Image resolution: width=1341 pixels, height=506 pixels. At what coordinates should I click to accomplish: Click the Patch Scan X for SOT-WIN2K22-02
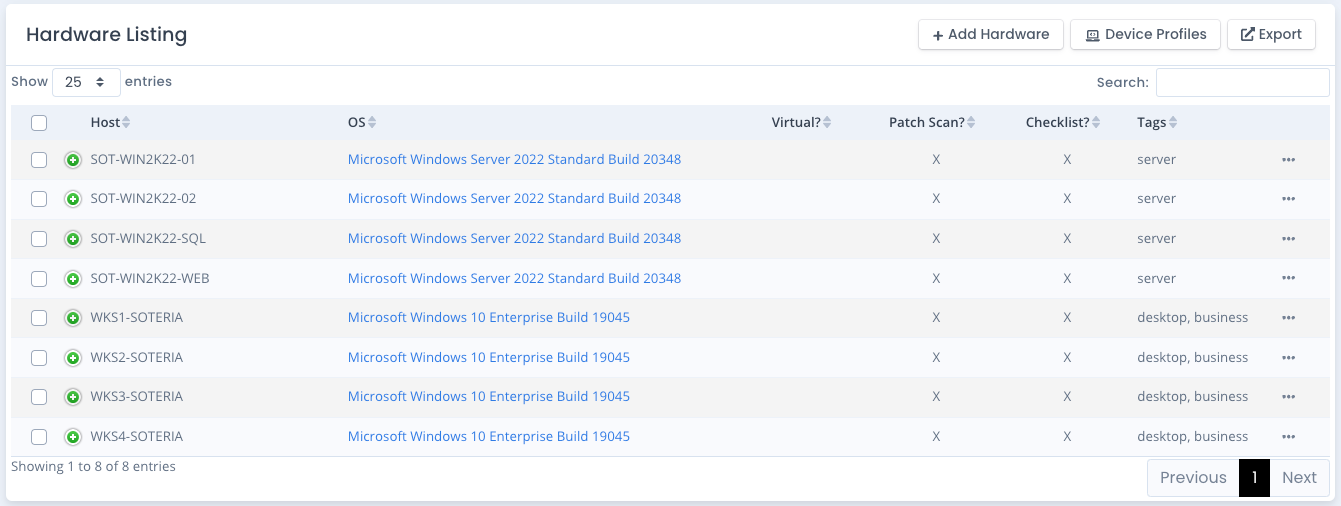click(936, 199)
